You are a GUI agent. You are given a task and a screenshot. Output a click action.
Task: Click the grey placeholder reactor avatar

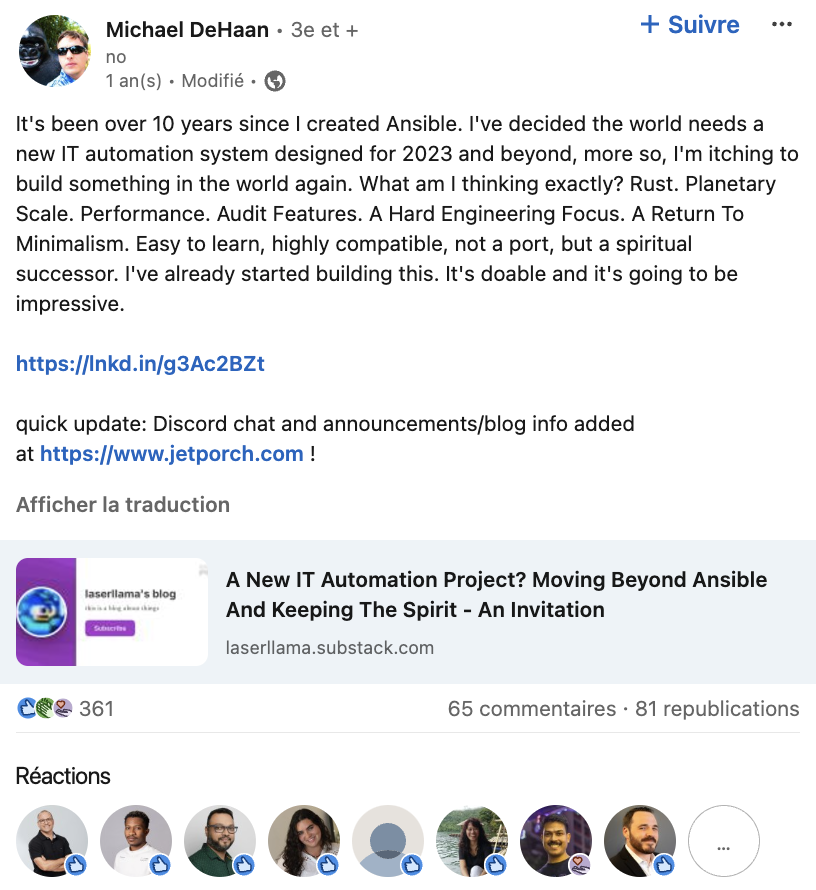coord(388,841)
